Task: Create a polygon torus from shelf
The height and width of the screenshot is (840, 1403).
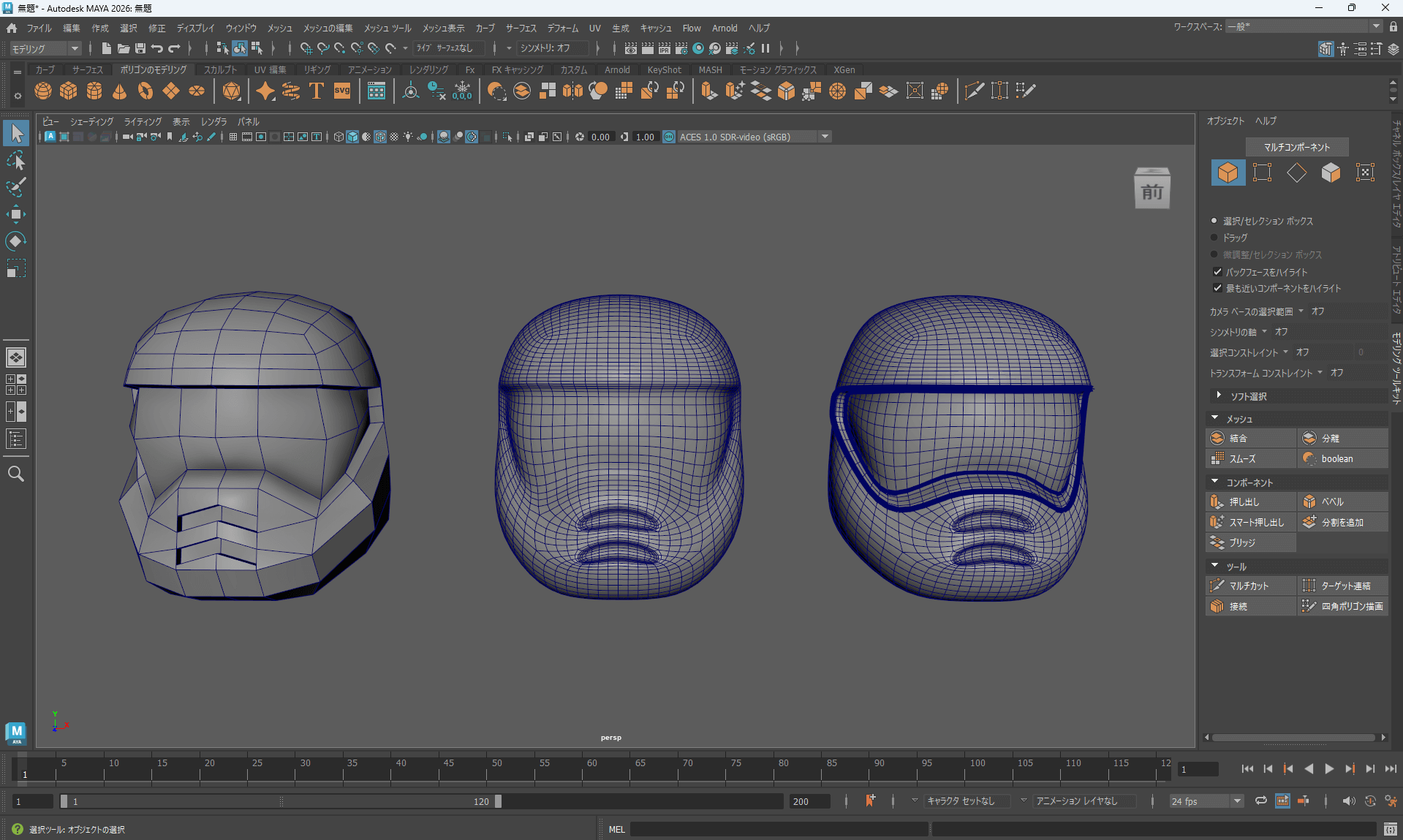Action: pyautogui.click(x=145, y=91)
